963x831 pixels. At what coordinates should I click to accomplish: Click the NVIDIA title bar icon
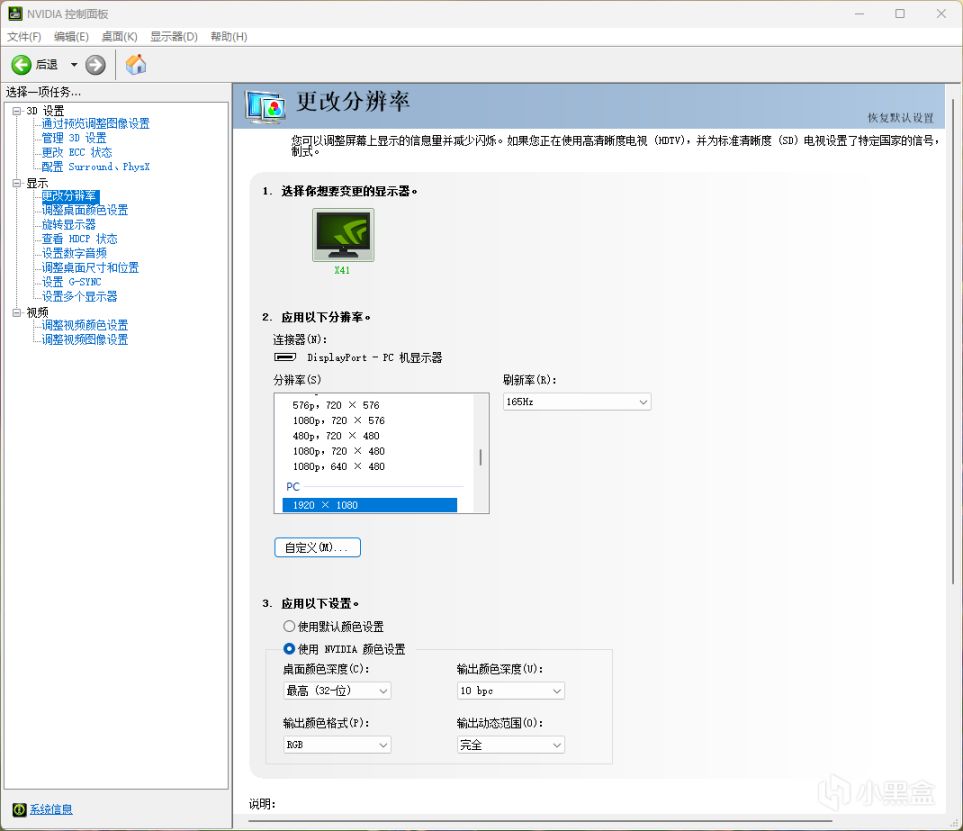tap(15, 14)
